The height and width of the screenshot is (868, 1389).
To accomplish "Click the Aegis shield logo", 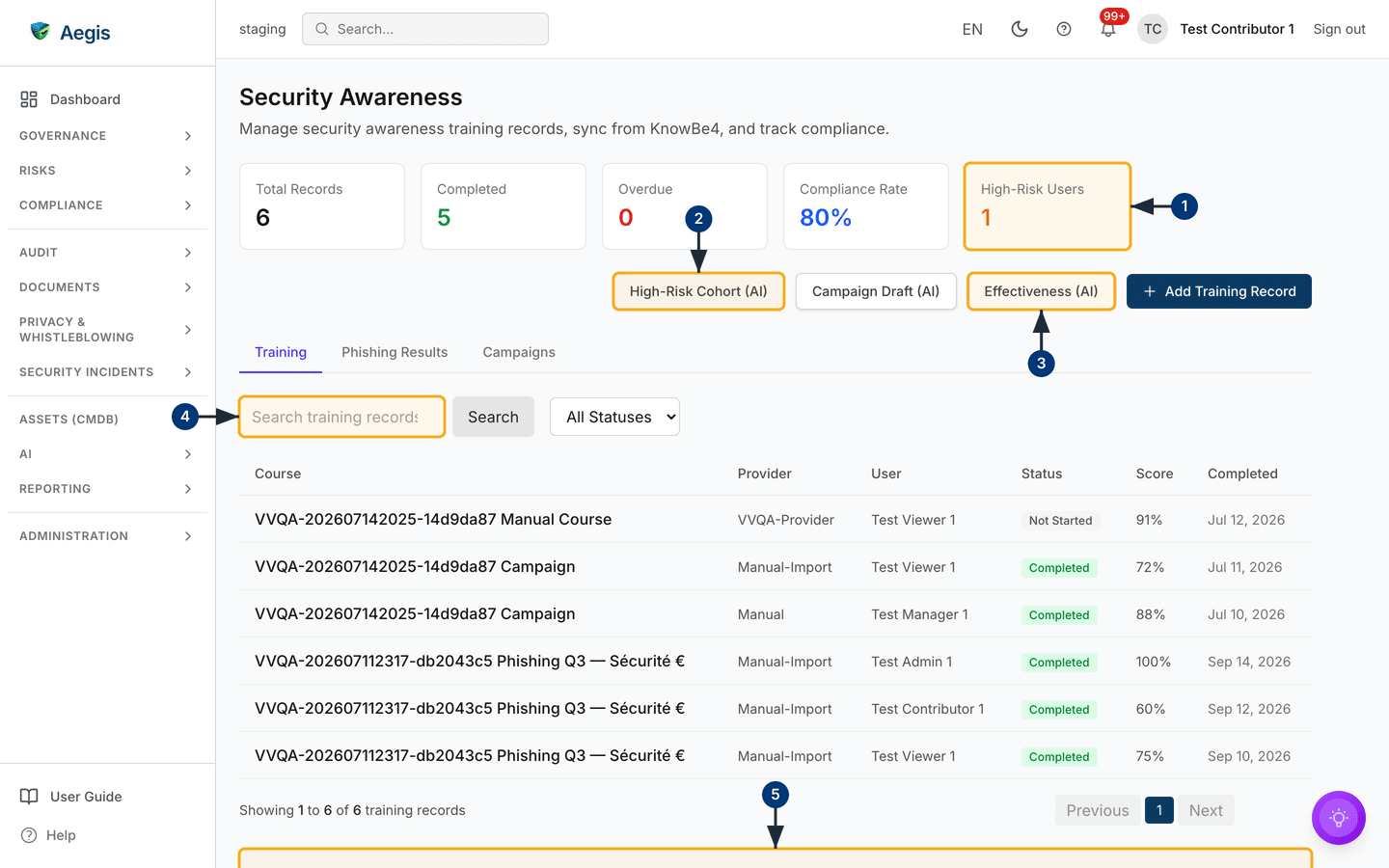I will point(40,32).
